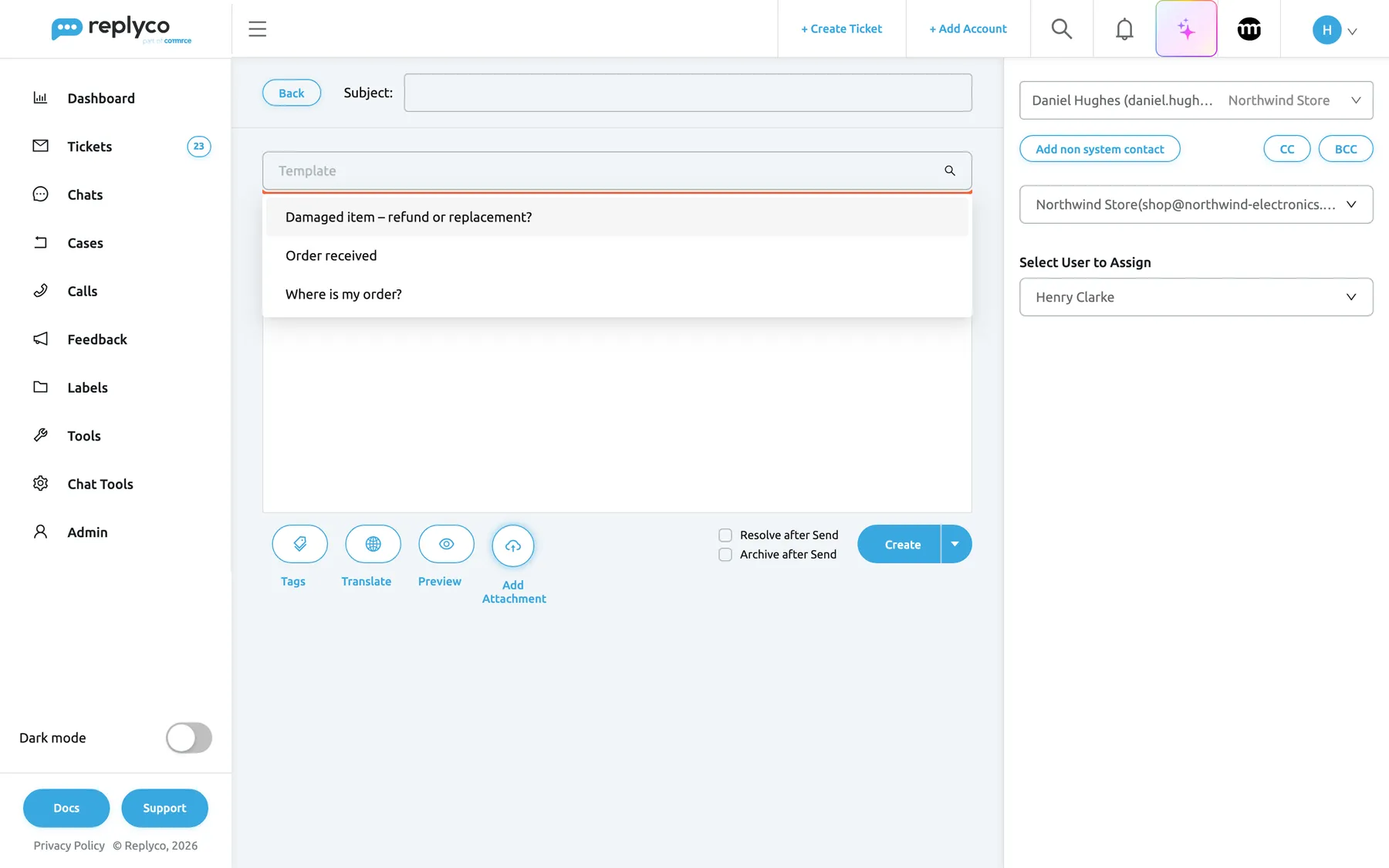This screenshot has width=1389, height=868.
Task: Click + Create Ticket
Action: click(841, 29)
